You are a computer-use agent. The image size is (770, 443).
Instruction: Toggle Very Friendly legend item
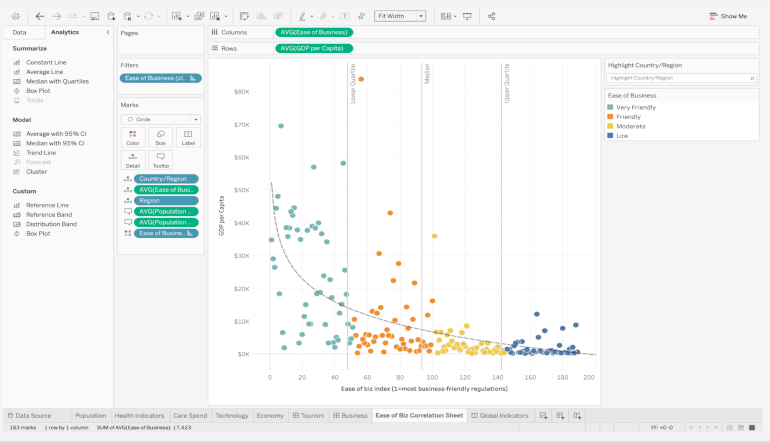tap(636, 107)
